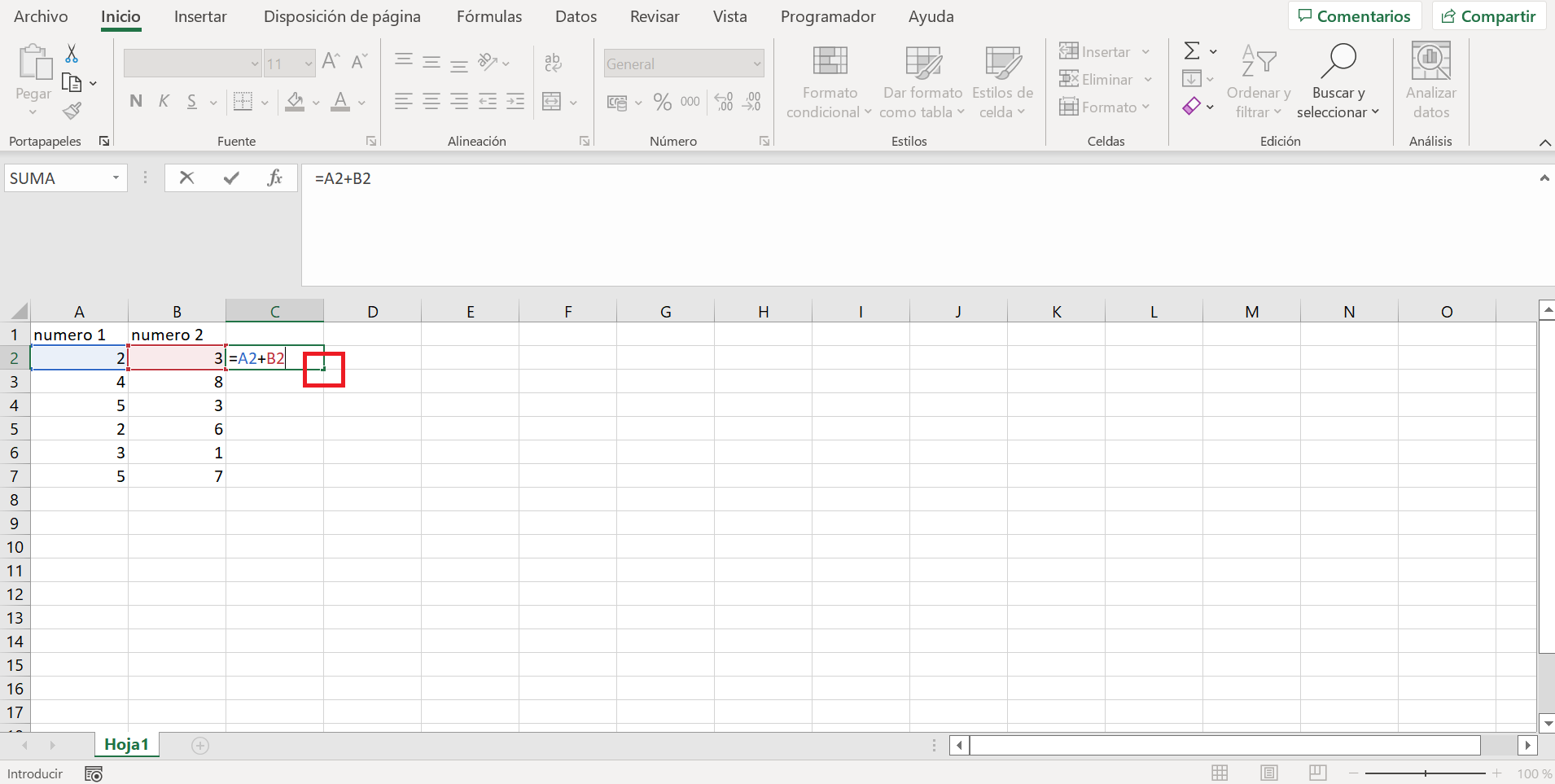Image resolution: width=1555 pixels, height=784 pixels.
Task: Expand the Name Box dropdown
Action: 116,177
